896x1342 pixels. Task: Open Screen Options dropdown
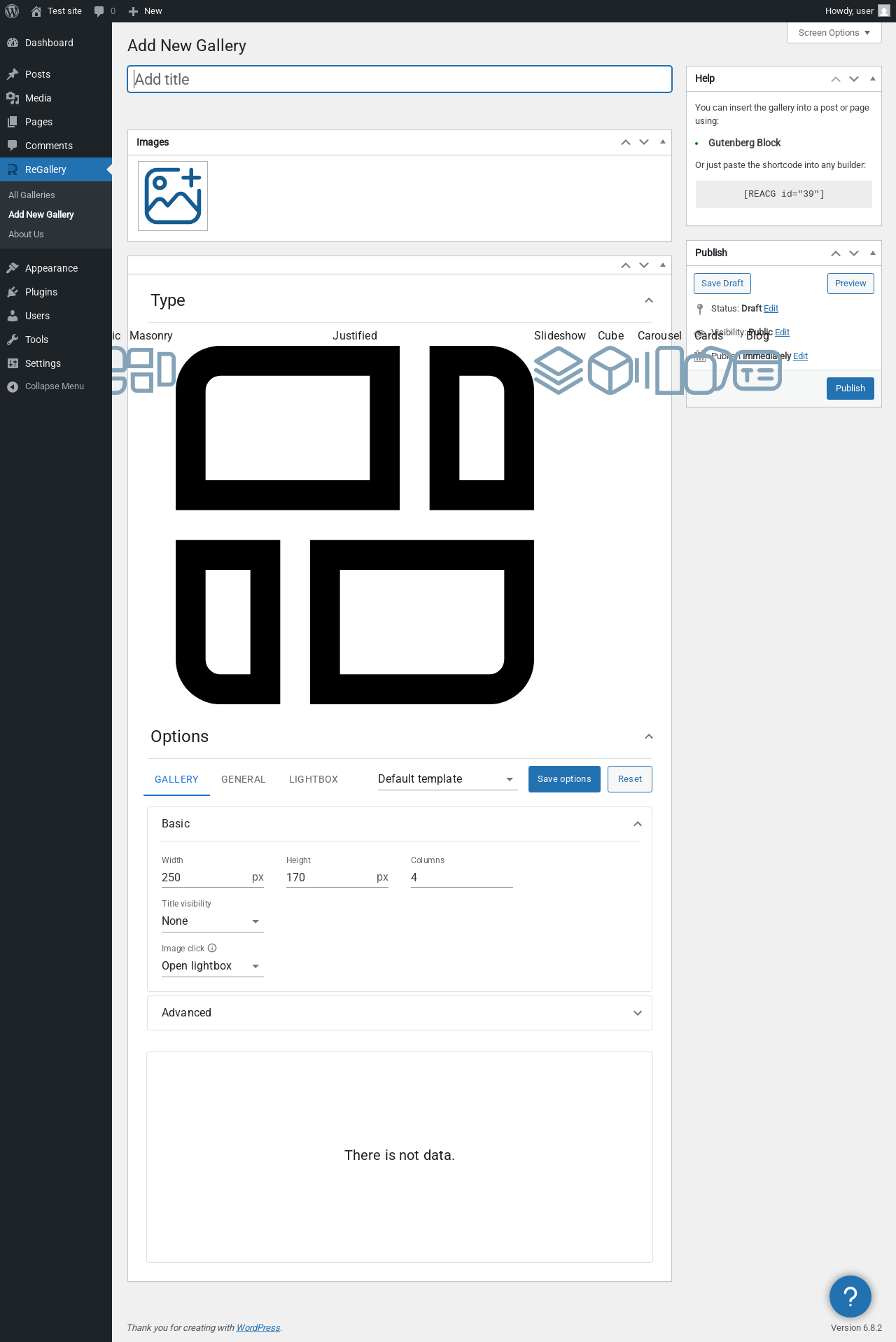[834, 33]
